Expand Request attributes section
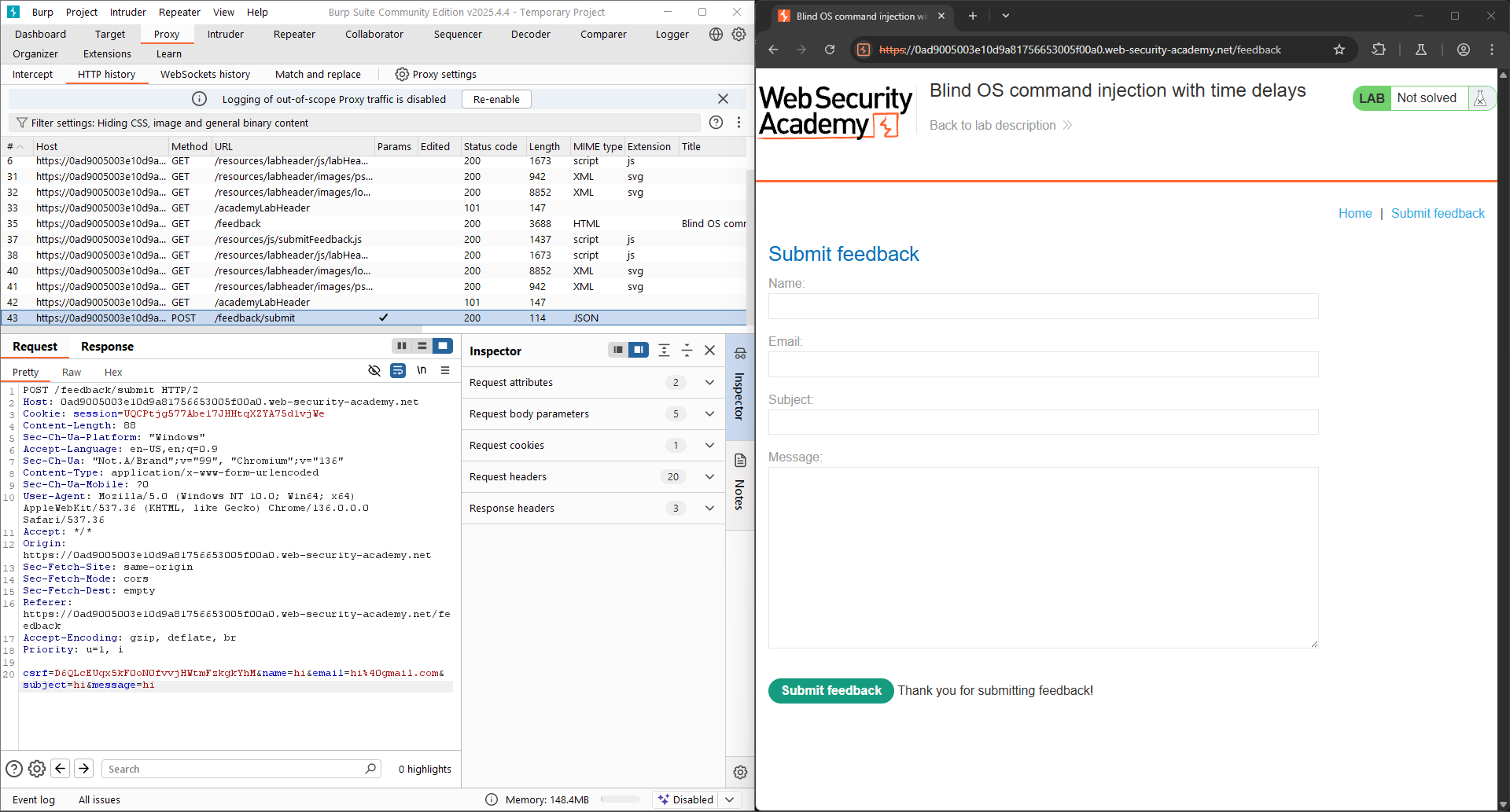 [709, 383]
